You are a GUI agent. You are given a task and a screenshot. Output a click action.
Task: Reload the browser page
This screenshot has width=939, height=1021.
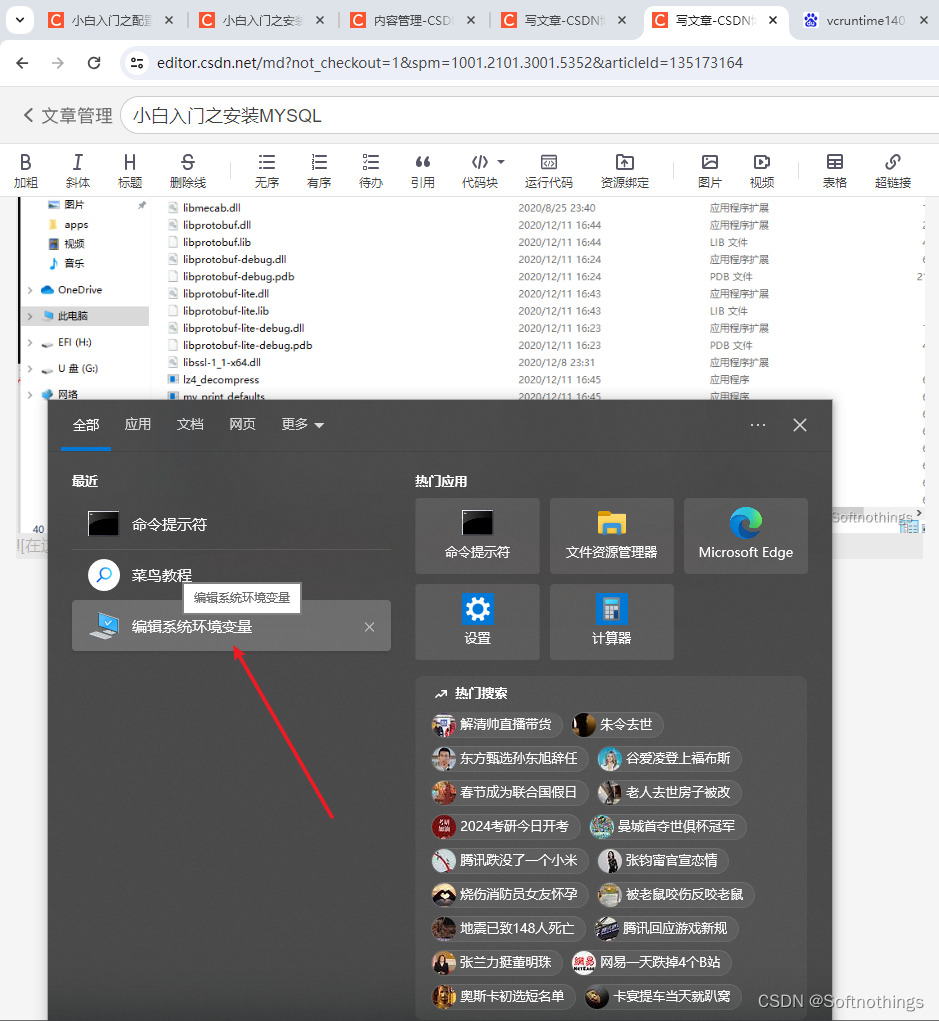(94, 63)
